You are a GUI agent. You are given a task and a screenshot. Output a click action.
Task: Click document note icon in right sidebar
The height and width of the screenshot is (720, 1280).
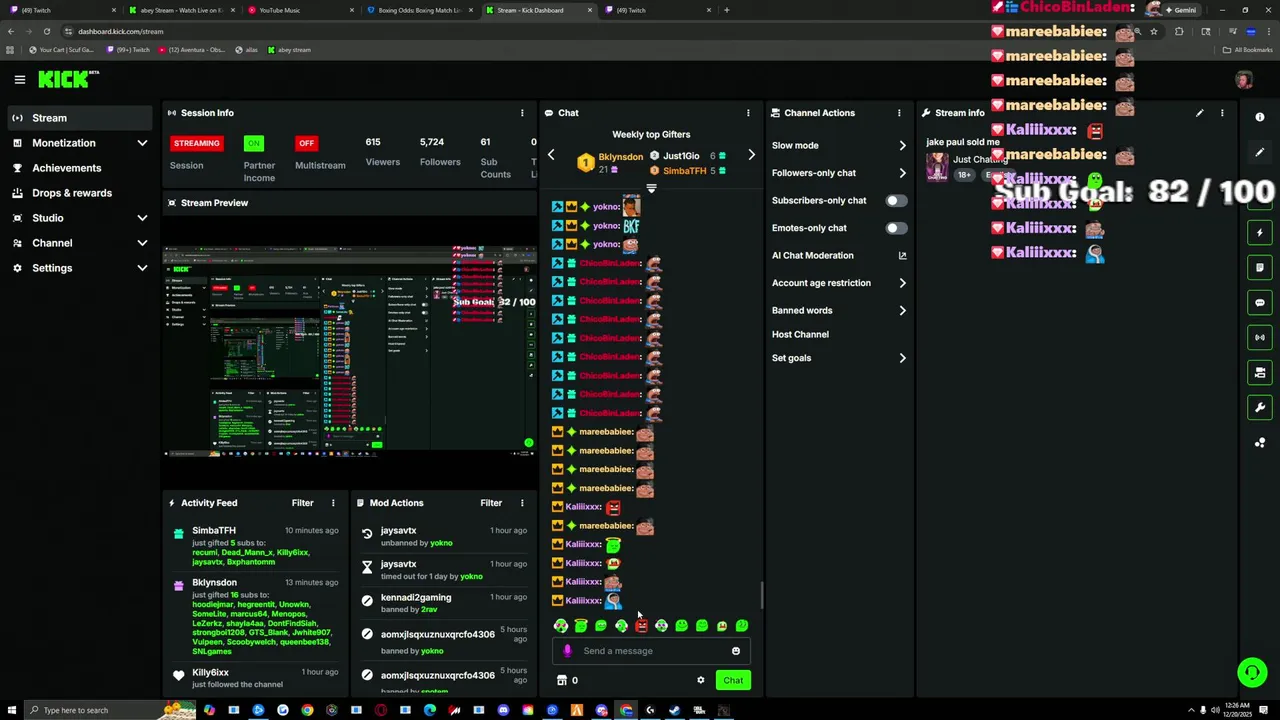(1260, 267)
